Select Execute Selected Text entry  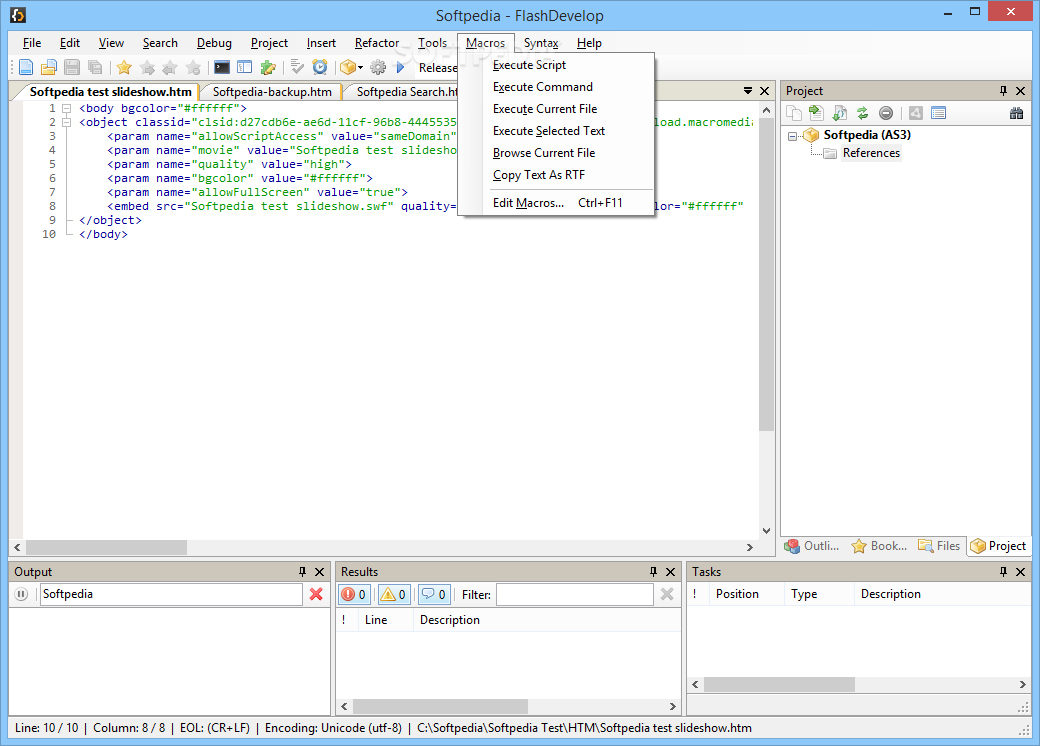(556, 131)
